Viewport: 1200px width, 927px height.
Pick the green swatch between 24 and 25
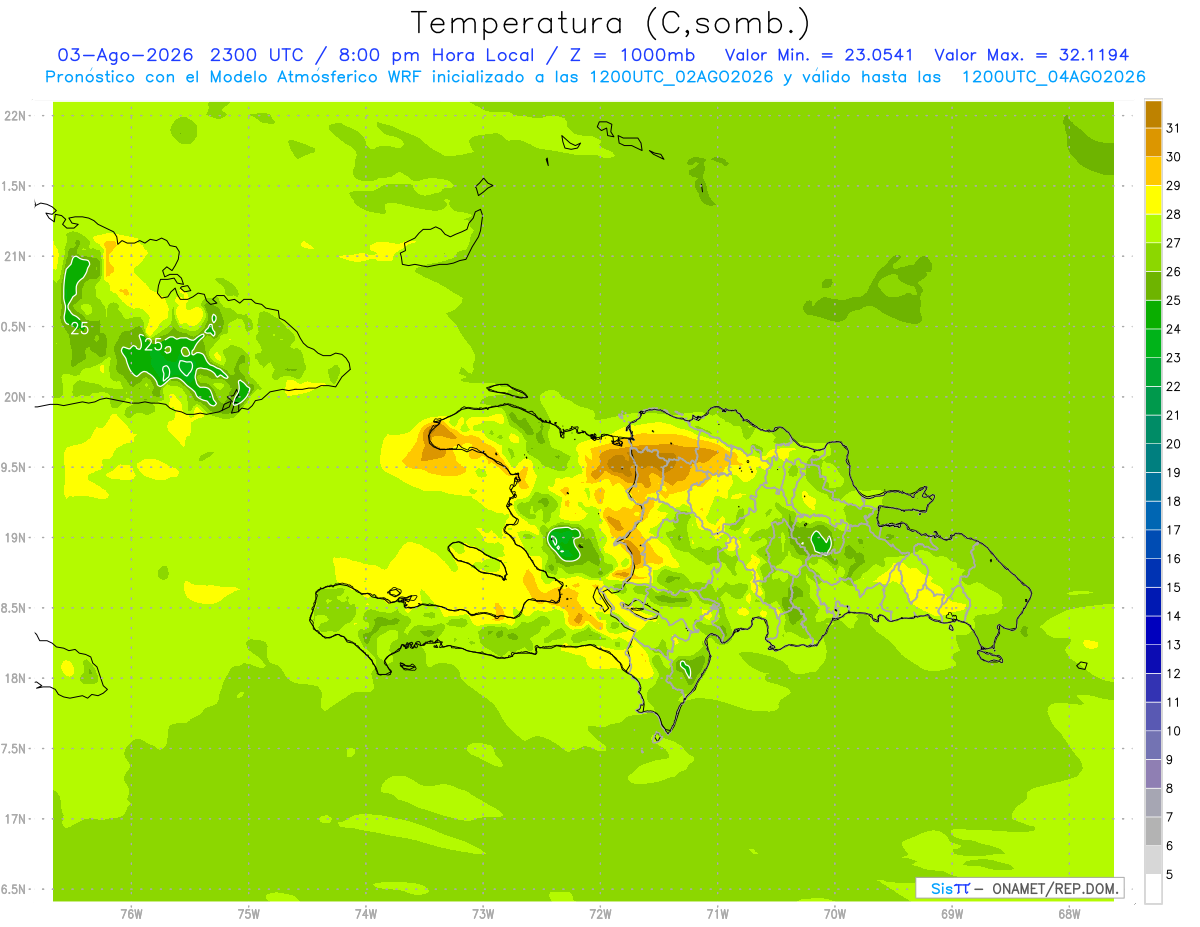(1153, 315)
